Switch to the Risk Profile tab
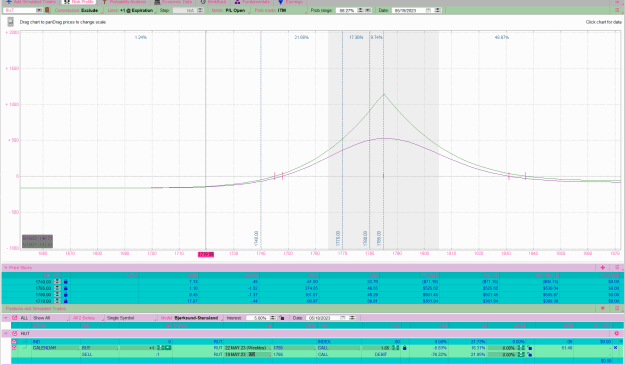 point(79,2)
